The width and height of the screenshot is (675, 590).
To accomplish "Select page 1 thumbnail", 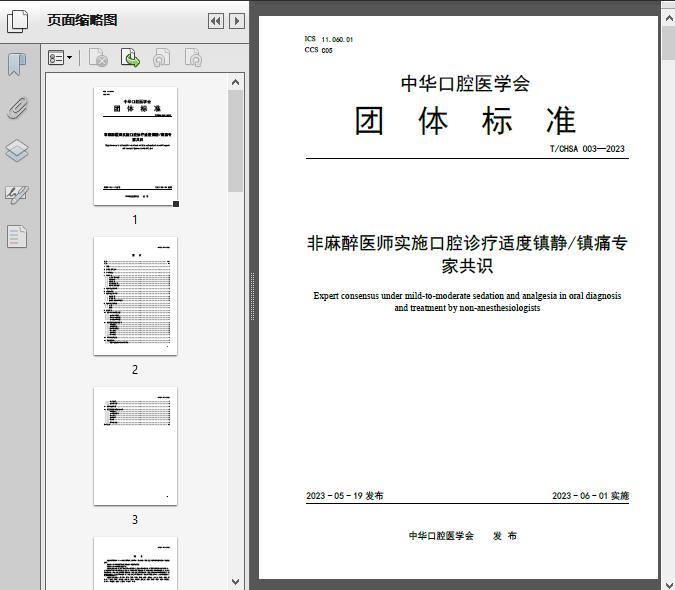I will [135, 146].
